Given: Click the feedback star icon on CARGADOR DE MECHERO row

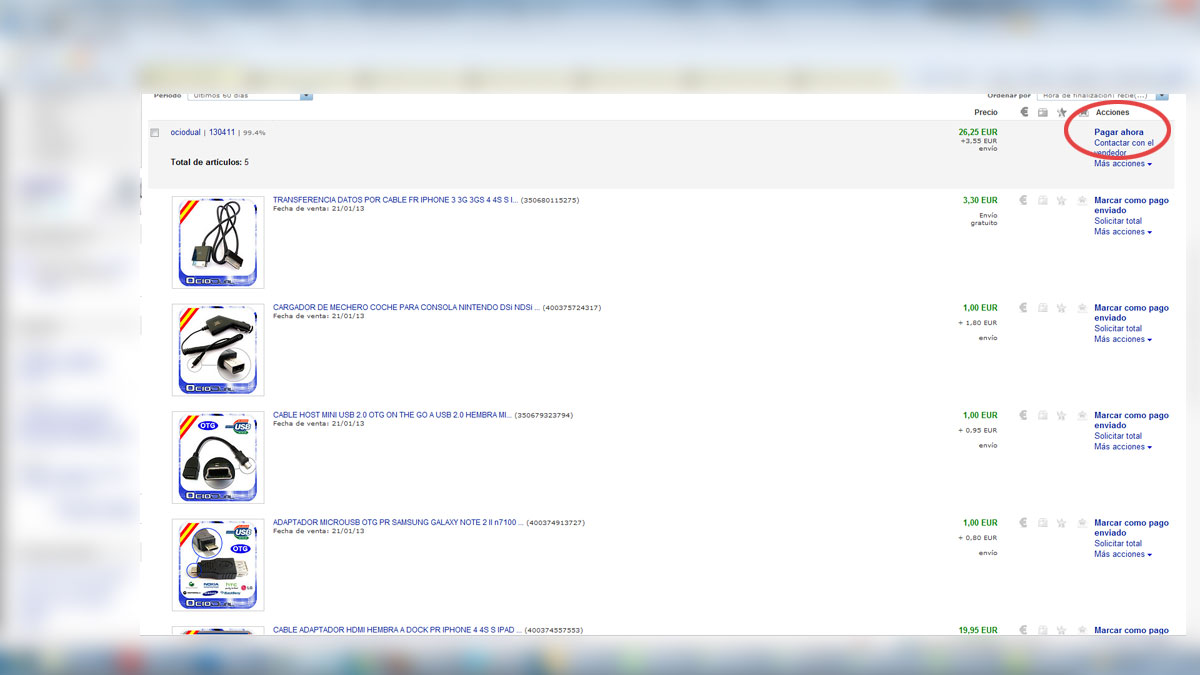Looking at the screenshot, I should point(1062,308).
